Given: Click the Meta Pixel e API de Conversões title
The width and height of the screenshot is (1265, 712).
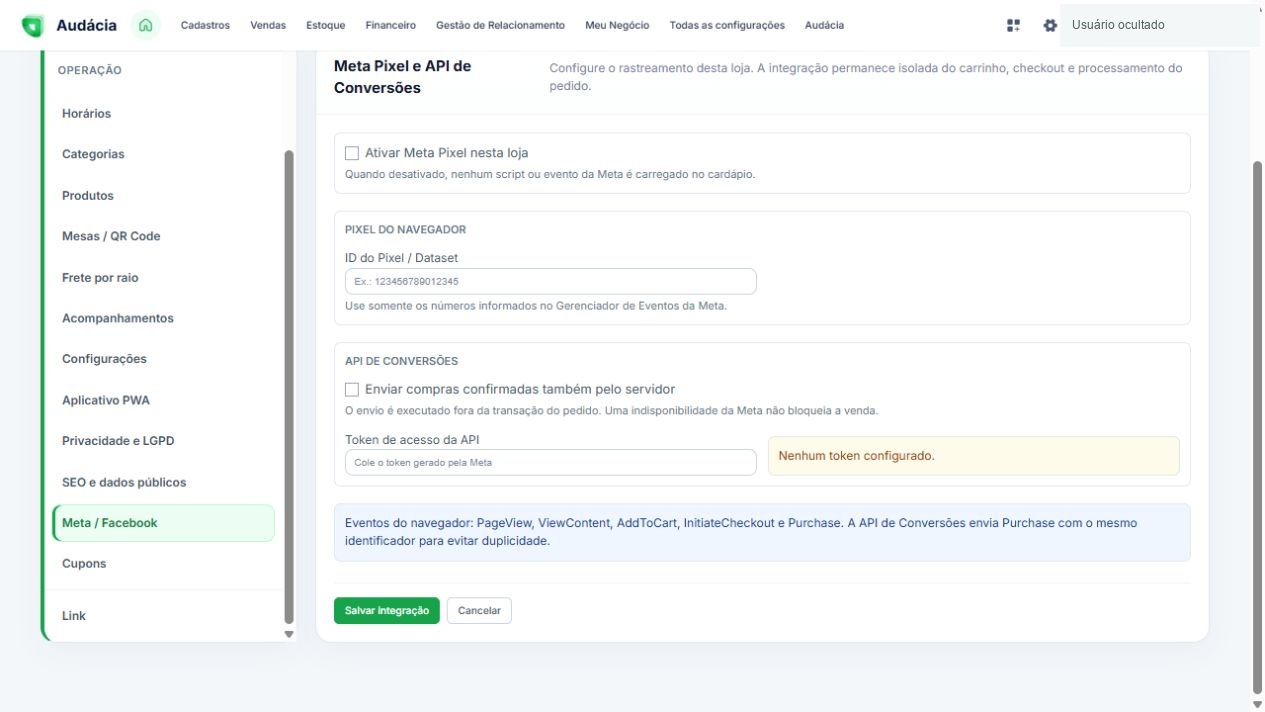Looking at the screenshot, I should click(403, 77).
